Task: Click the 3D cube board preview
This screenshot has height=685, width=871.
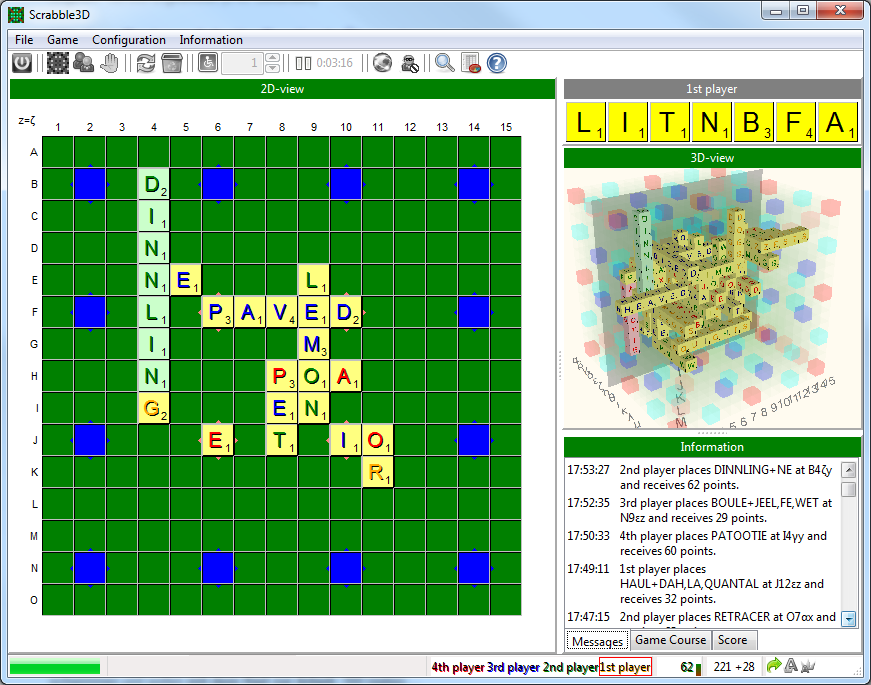Action: click(712, 298)
